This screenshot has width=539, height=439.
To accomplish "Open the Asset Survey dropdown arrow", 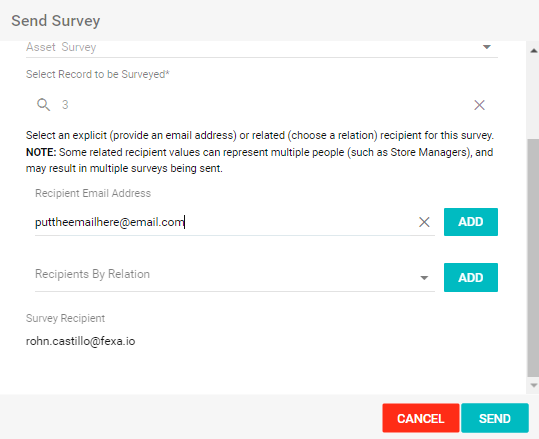I will tap(487, 47).
